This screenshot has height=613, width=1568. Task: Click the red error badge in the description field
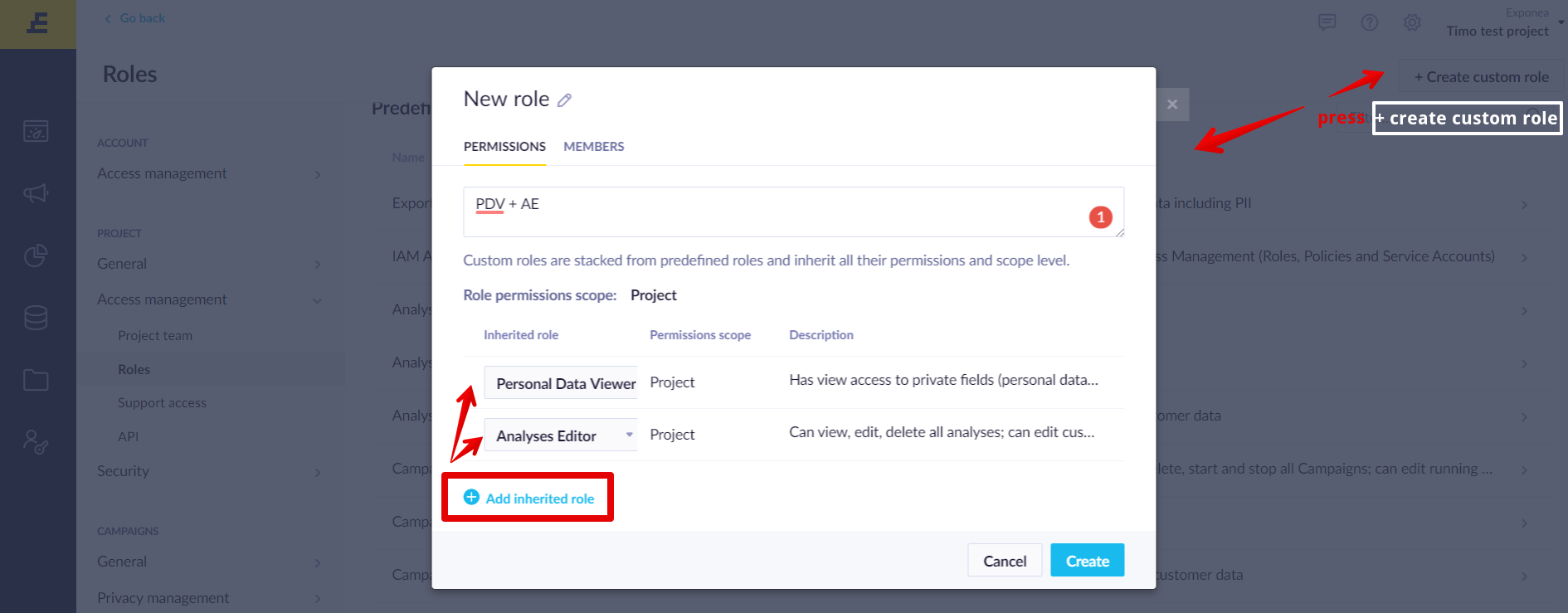[1100, 217]
